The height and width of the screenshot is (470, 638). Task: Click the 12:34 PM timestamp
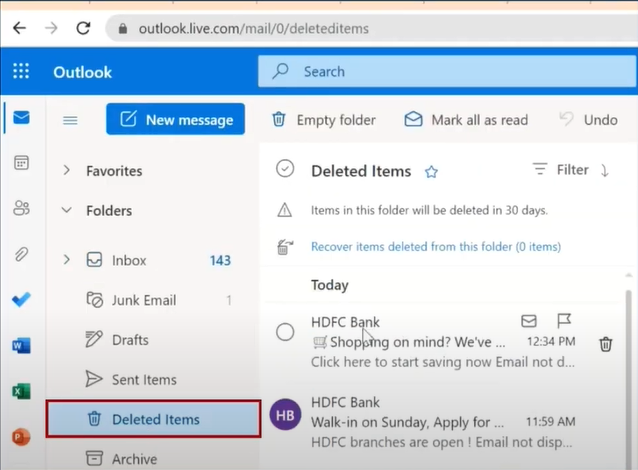(x=551, y=341)
